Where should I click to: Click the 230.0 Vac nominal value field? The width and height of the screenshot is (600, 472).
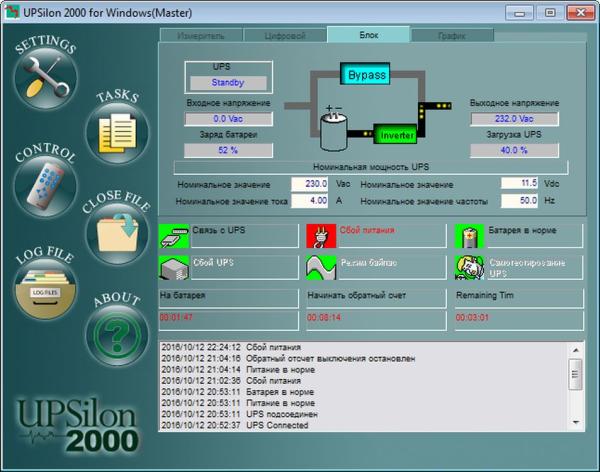click(310, 184)
